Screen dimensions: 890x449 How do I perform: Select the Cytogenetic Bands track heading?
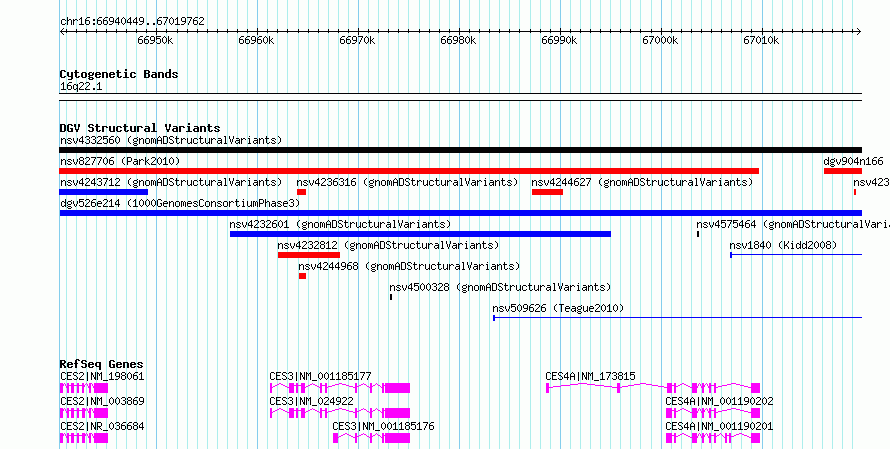(119, 74)
